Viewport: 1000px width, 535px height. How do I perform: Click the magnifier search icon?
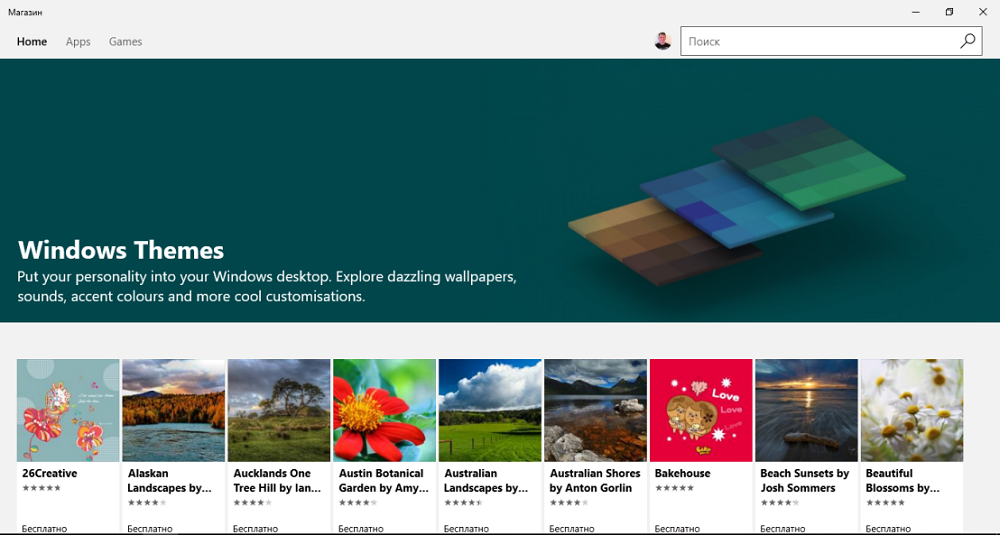[x=967, y=41]
